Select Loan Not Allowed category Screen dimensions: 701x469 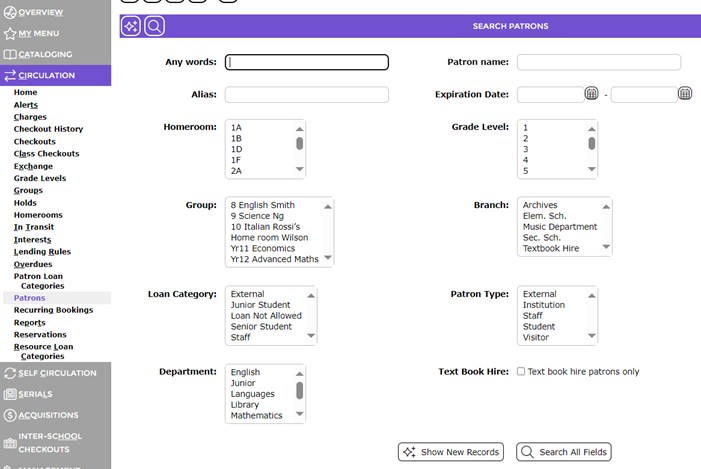point(267,316)
